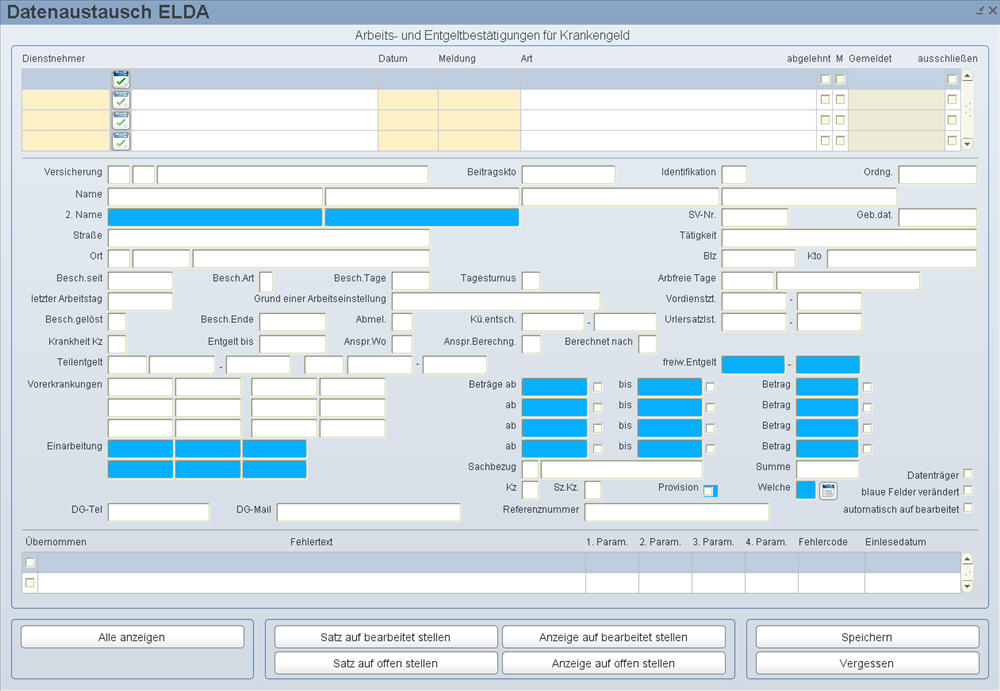Viewport: 1000px width, 691px height.
Task: Select the Tätigkeit input field
Action: coord(849,238)
